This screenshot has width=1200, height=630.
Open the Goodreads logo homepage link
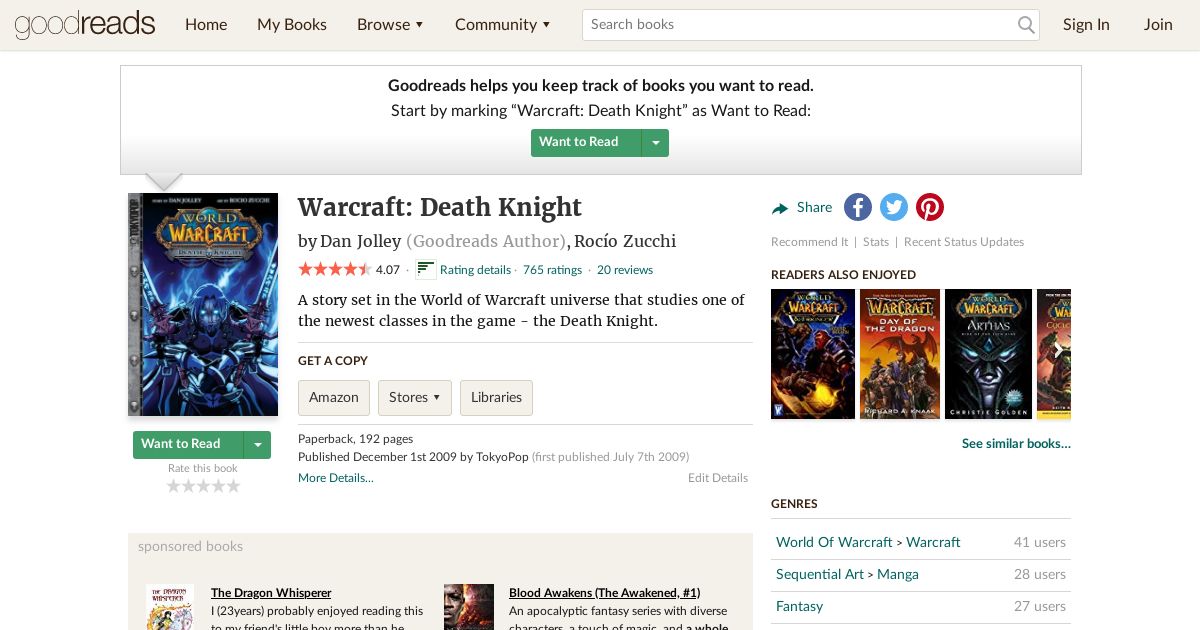(x=85, y=24)
